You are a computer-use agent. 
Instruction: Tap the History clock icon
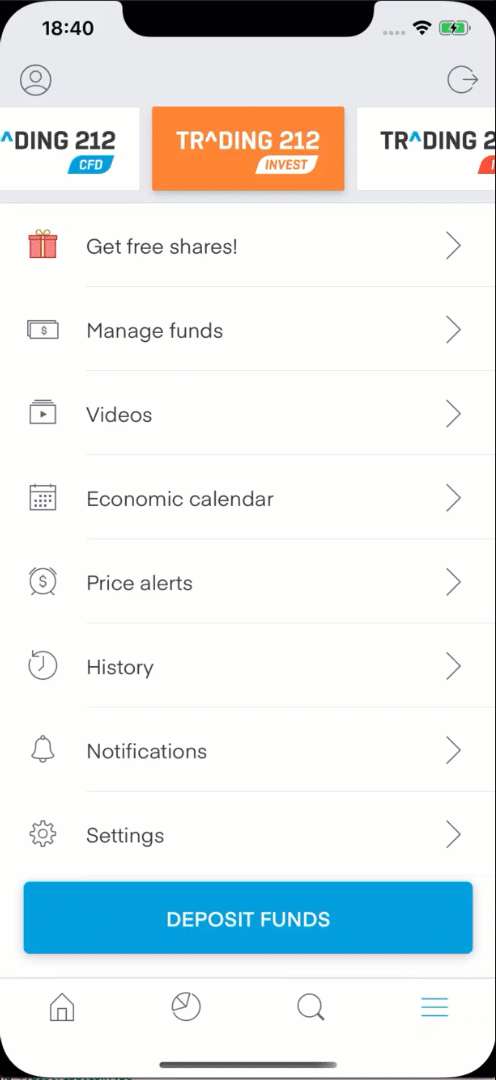43,666
